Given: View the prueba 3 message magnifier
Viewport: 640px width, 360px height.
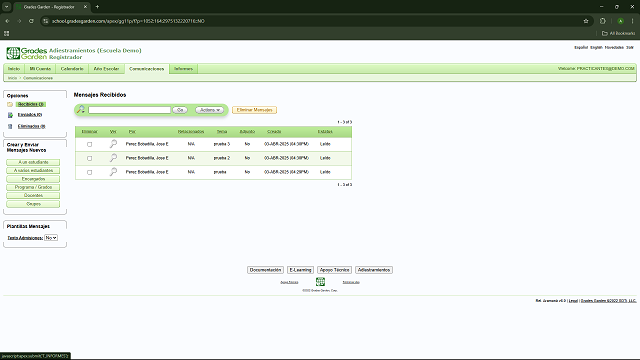Looking at the screenshot, I should click(113, 144).
